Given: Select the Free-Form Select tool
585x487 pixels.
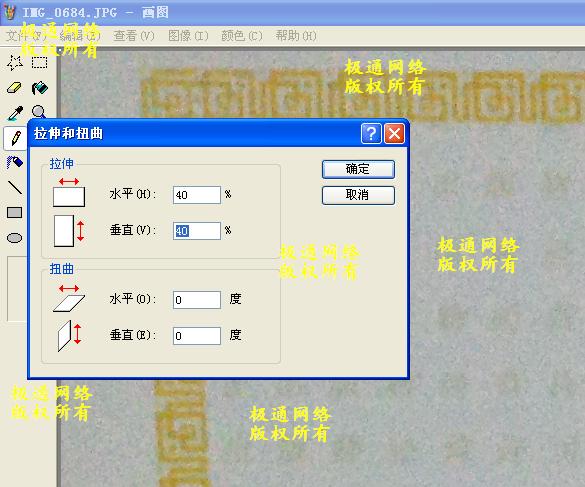Looking at the screenshot, I should point(15,63).
